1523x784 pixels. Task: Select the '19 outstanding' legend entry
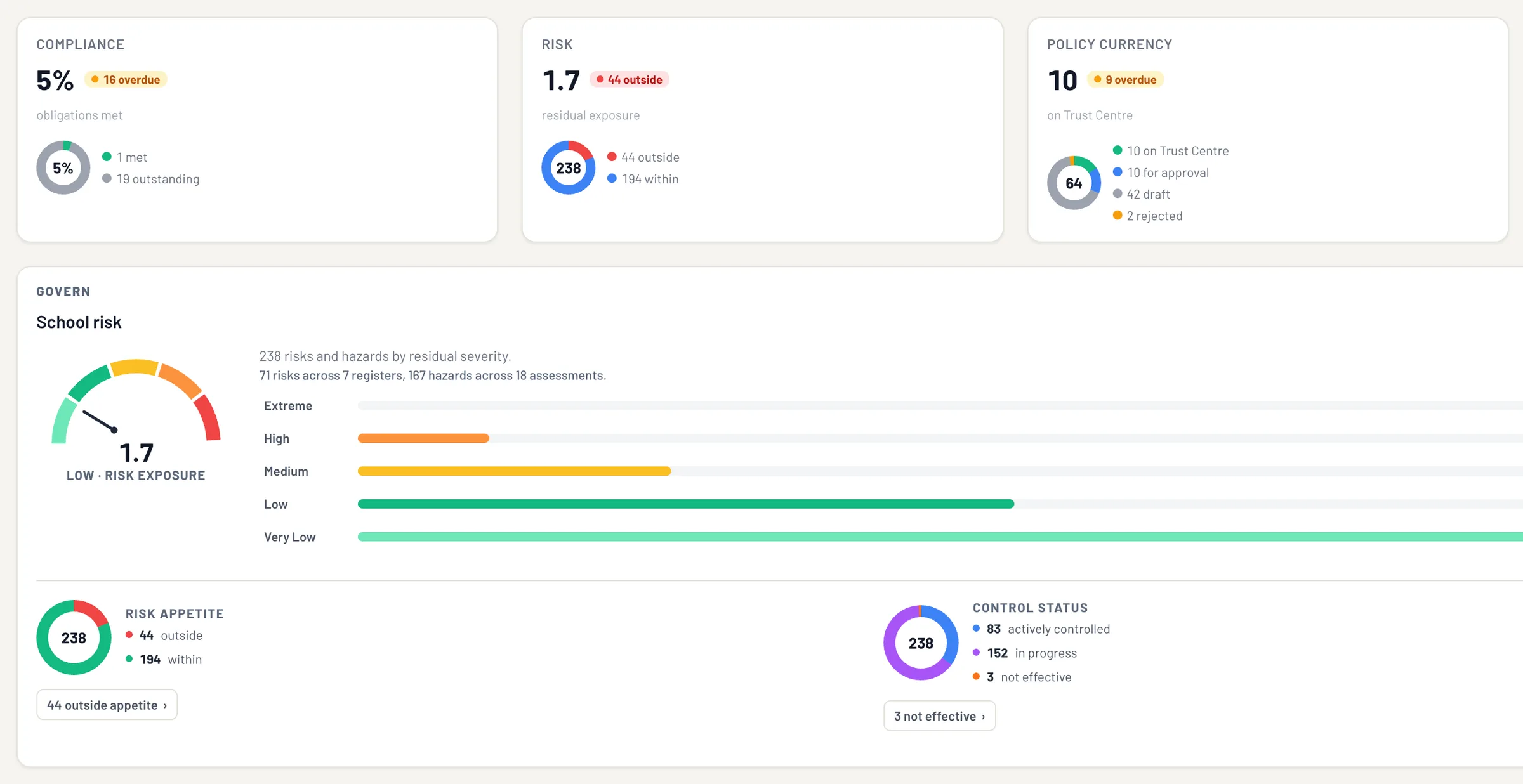point(151,179)
